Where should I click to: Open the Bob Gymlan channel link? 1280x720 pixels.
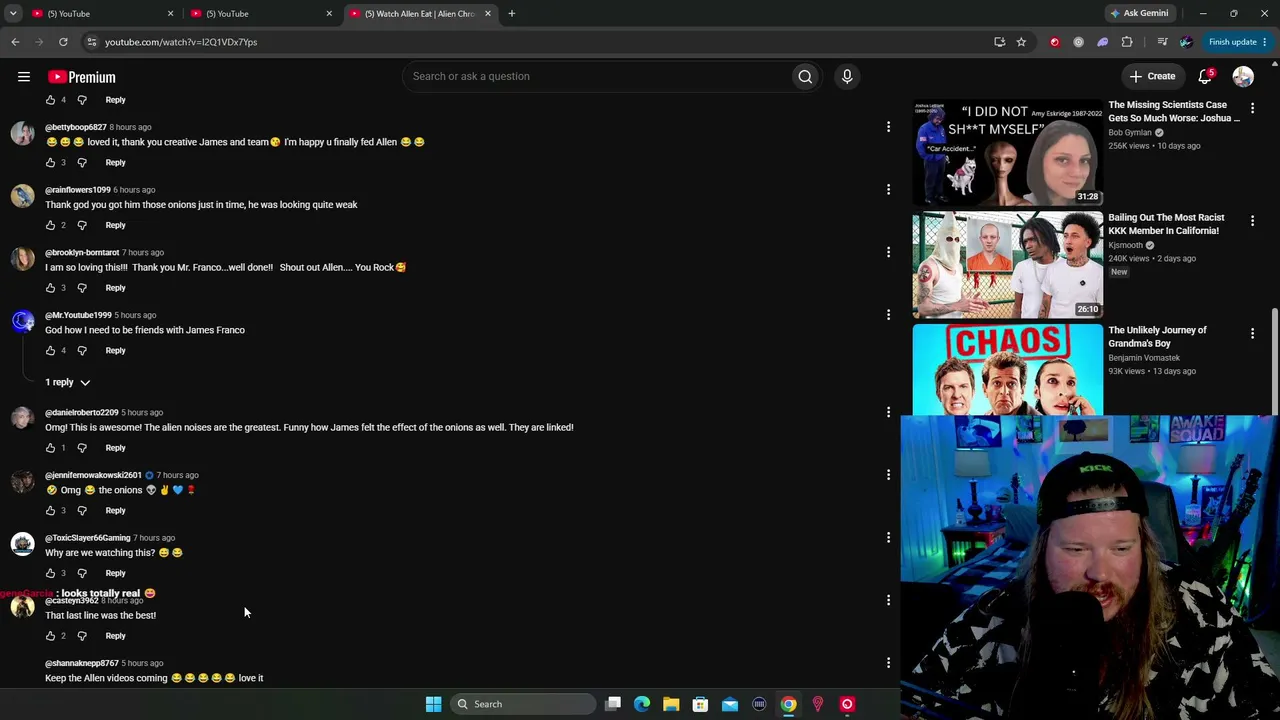[x=1130, y=133]
